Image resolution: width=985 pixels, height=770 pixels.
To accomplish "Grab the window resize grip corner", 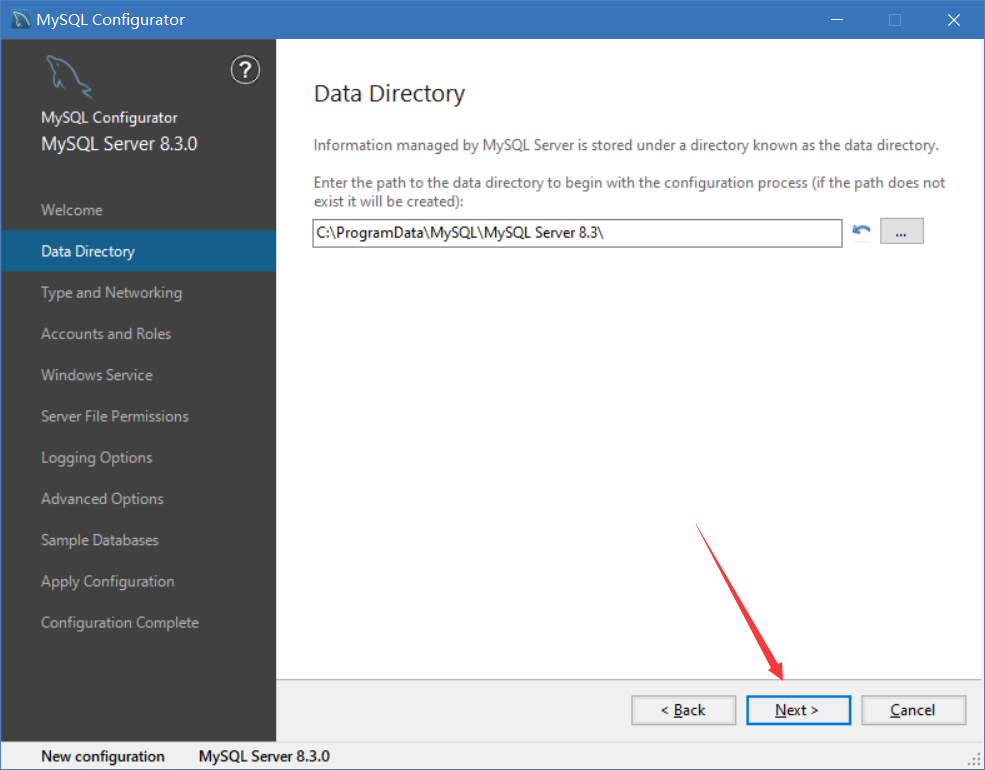I will pos(974,760).
